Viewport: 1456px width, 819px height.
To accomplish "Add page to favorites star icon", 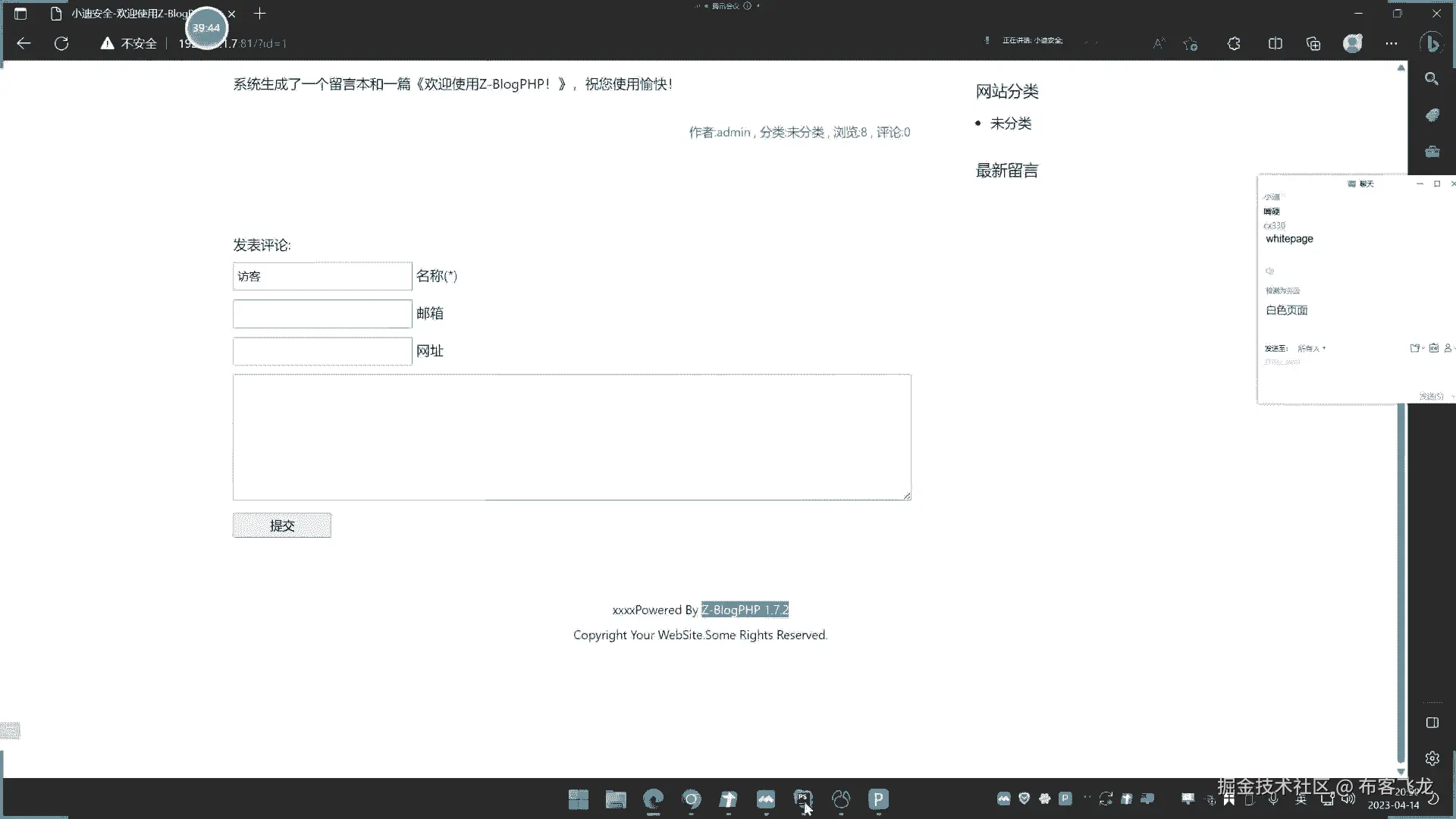I will click(1191, 43).
